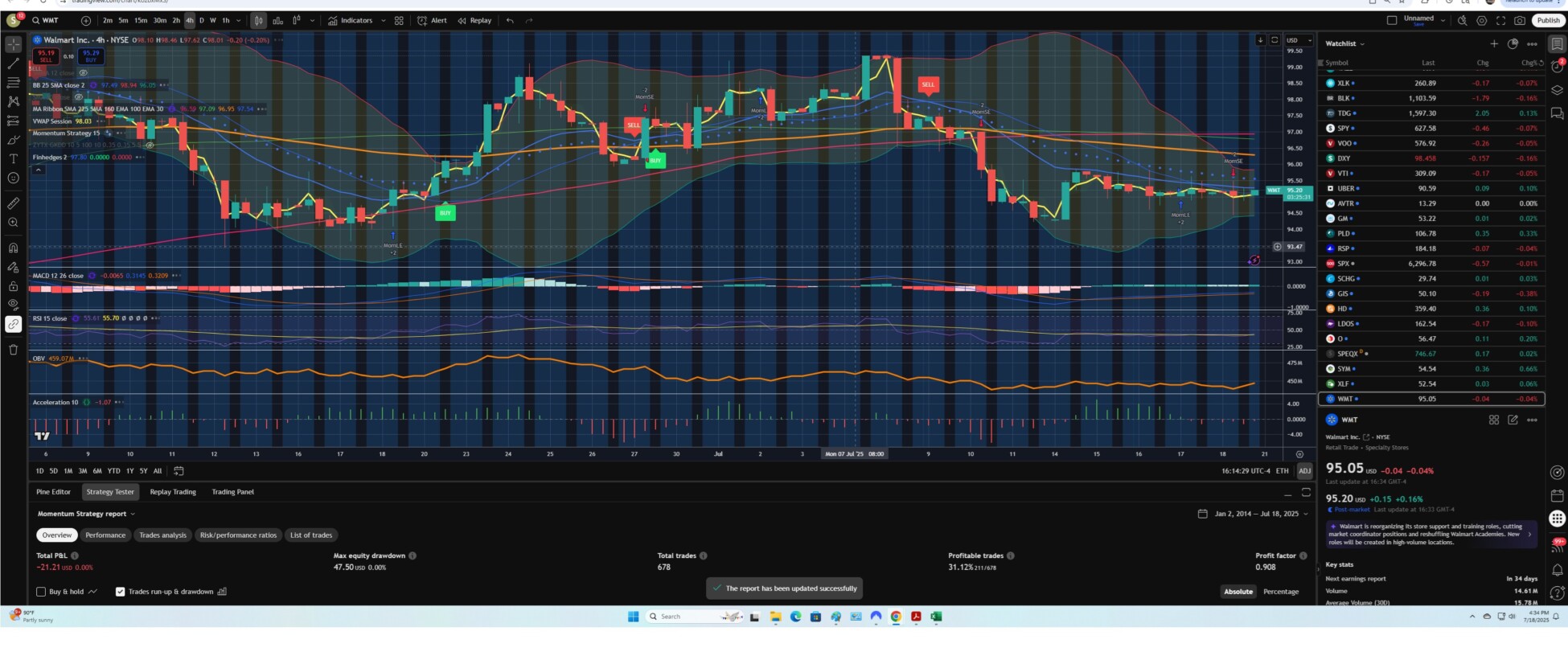Open the quick search lightning icon

tap(1463, 21)
